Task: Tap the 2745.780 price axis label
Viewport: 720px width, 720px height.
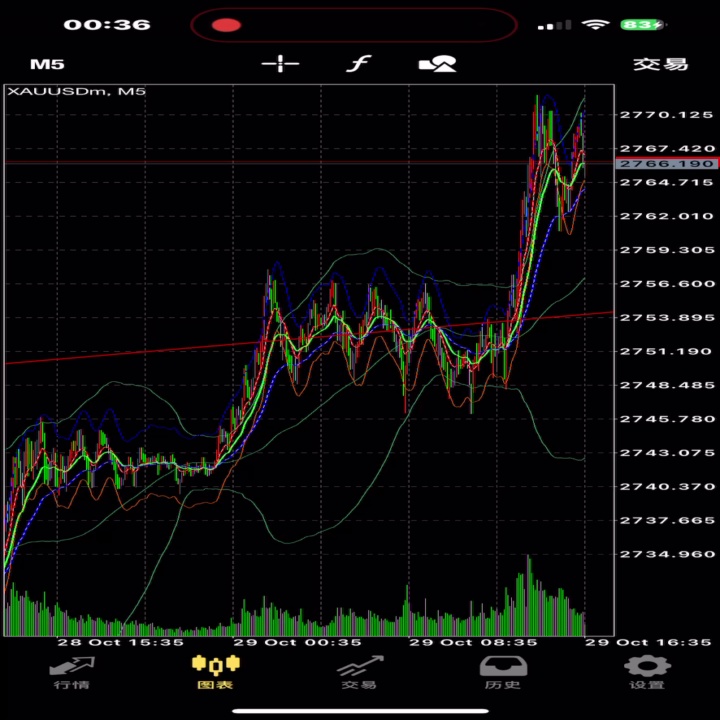Action: pos(667,419)
